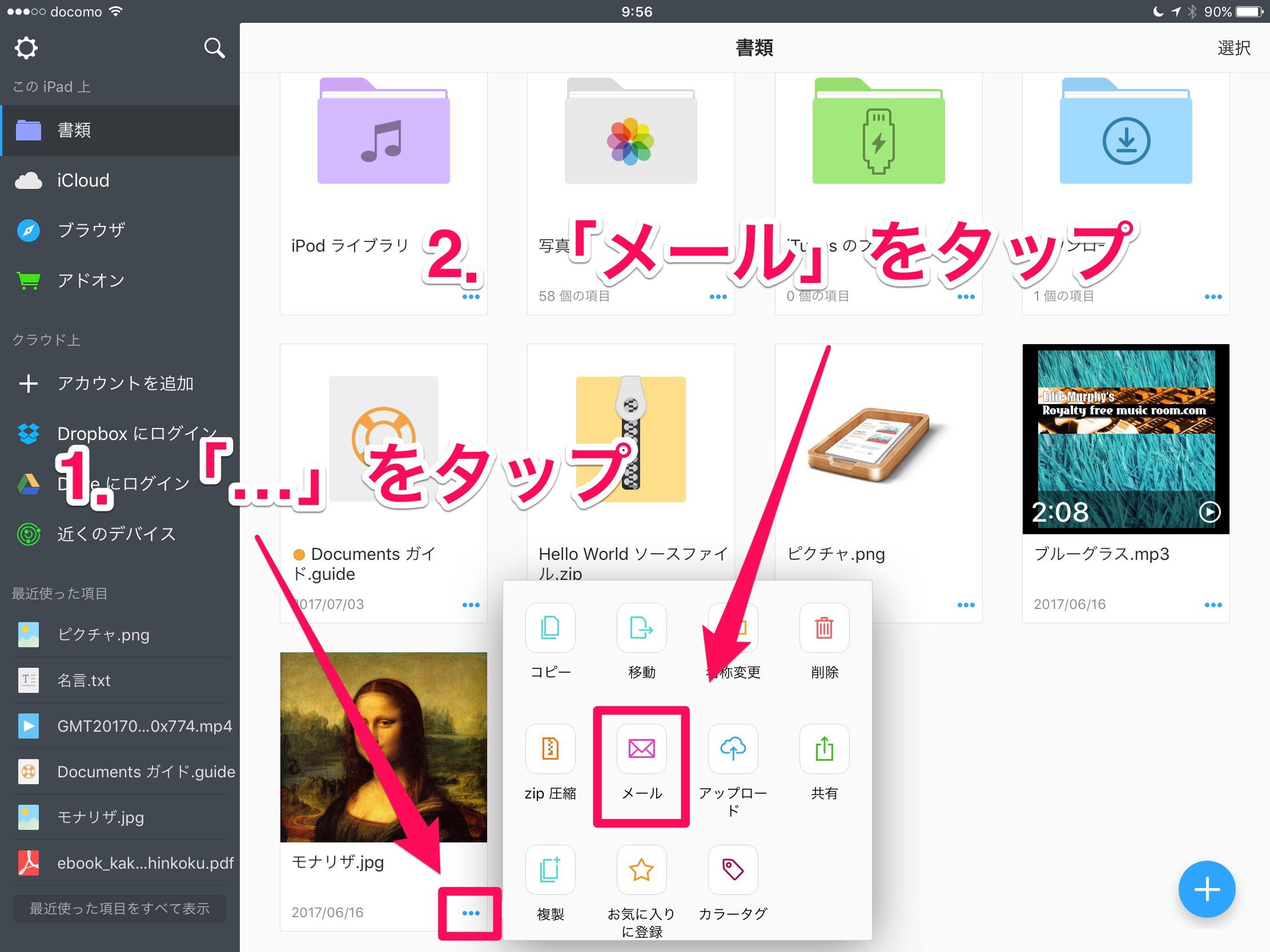Open more options for ブルーグラス.mp3
The height and width of the screenshot is (952, 1270).
1212,605
